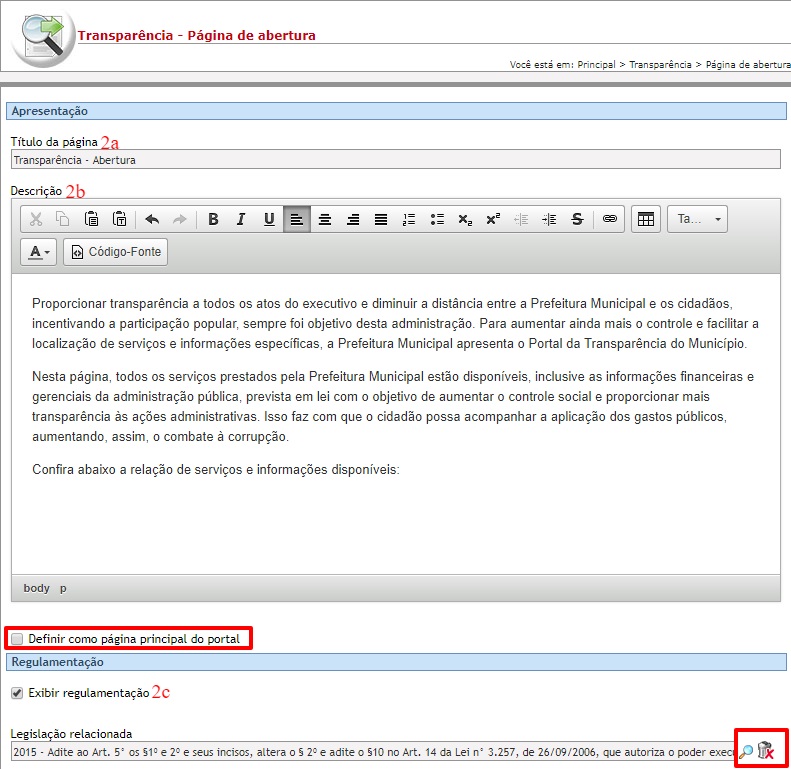This screenshot has height=769, width=791.
Task: Apply subscript formatting
Action: pyautogui.click(x=465, y=219)
